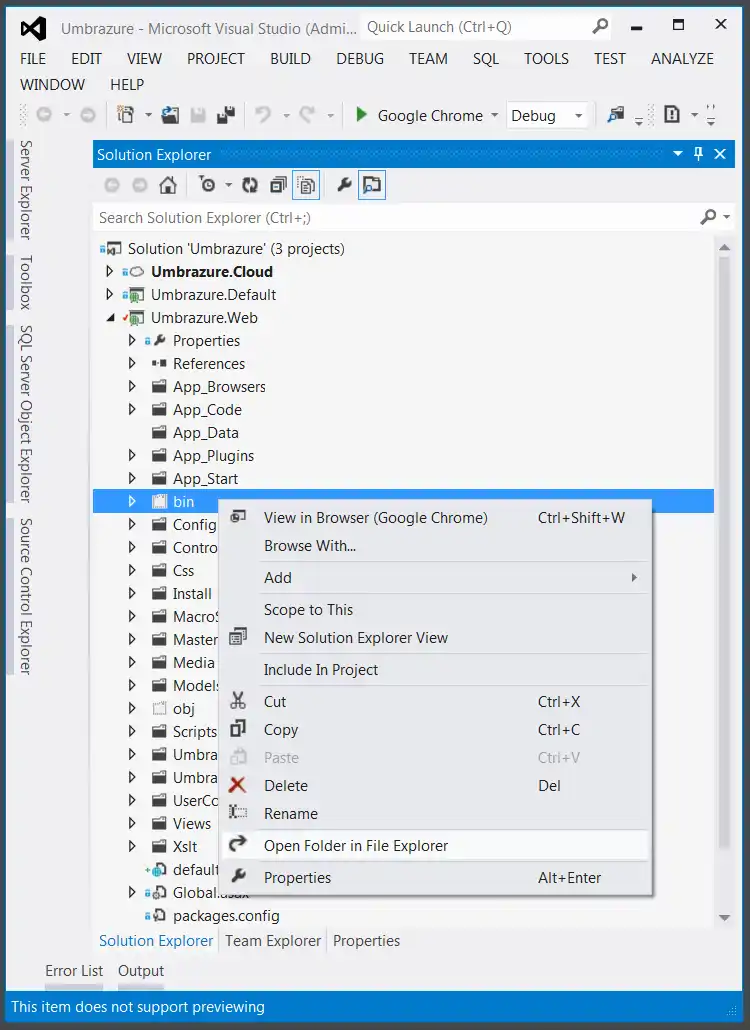Viewport: 750px width, 1030px height.
Task: Open the BUILD menu
Action: 290,58
